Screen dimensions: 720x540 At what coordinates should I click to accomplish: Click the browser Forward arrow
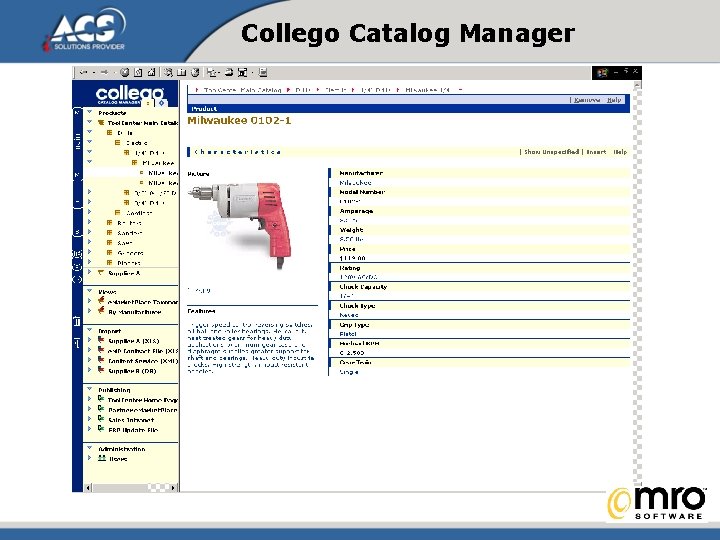[104, 72]
